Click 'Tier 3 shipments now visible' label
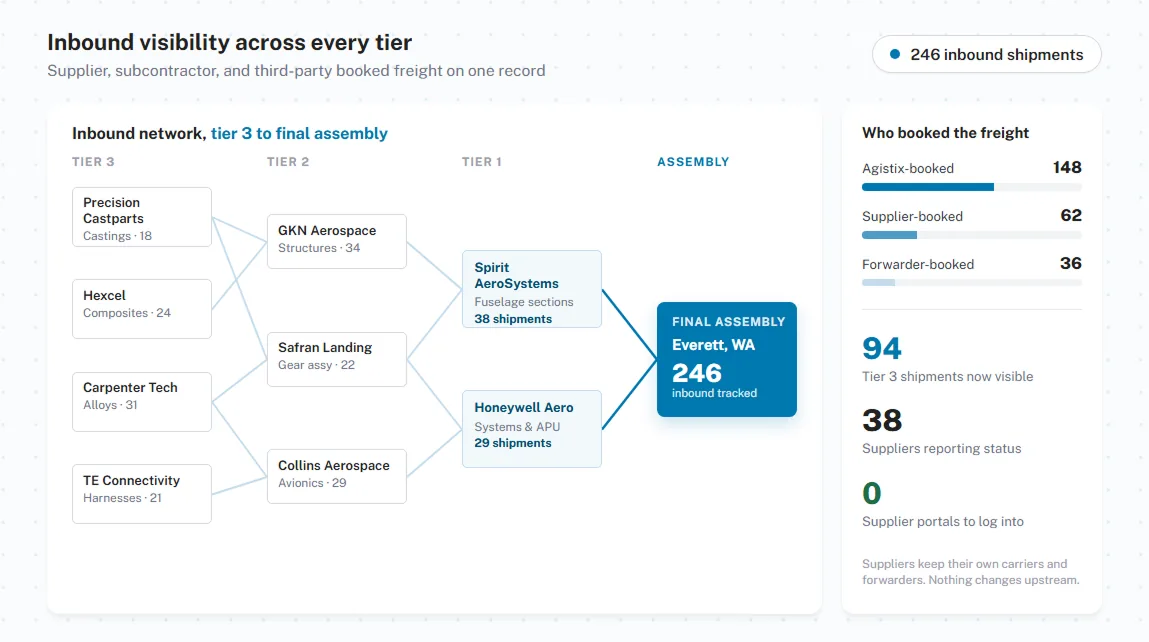 click(947, 377)
